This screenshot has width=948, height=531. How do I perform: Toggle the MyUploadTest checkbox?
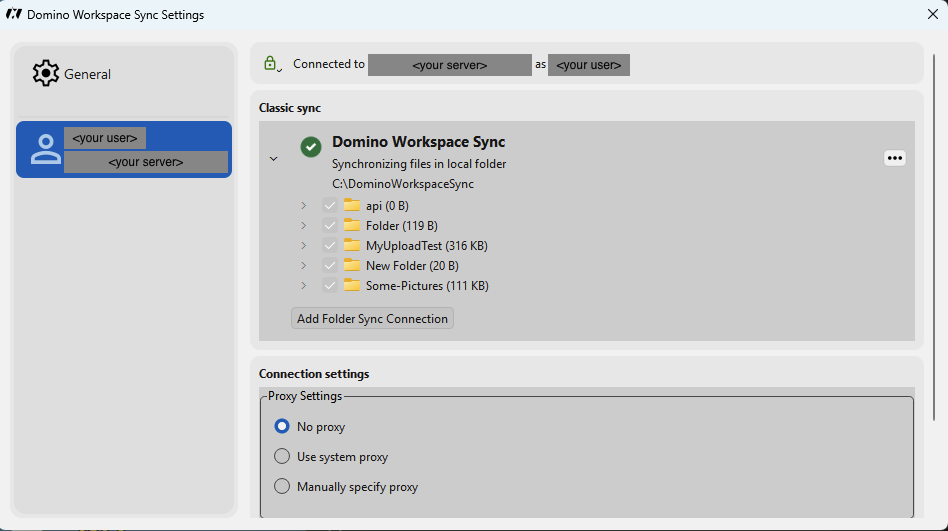(330, 246)
